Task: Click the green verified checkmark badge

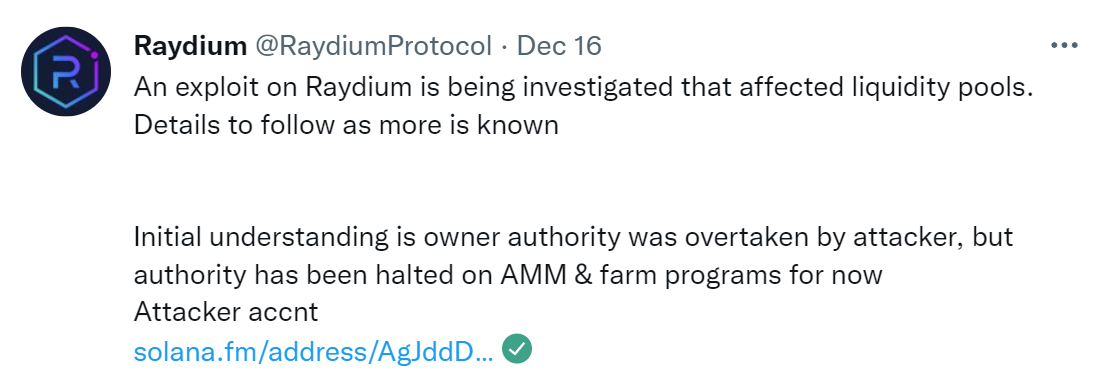Action: click(517, 349)
